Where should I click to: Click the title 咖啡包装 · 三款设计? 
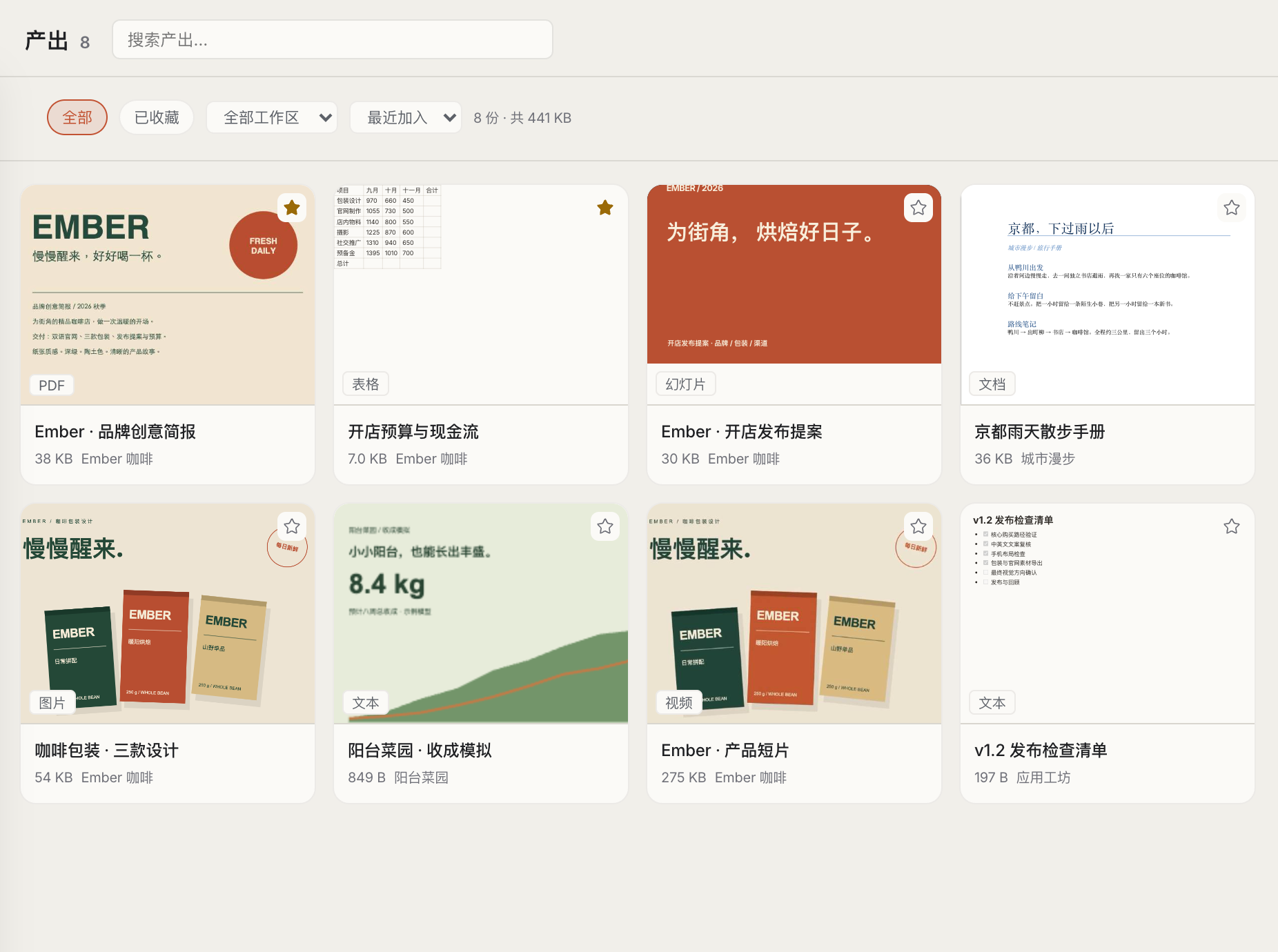pyautogui.click(x=107, y=751)
